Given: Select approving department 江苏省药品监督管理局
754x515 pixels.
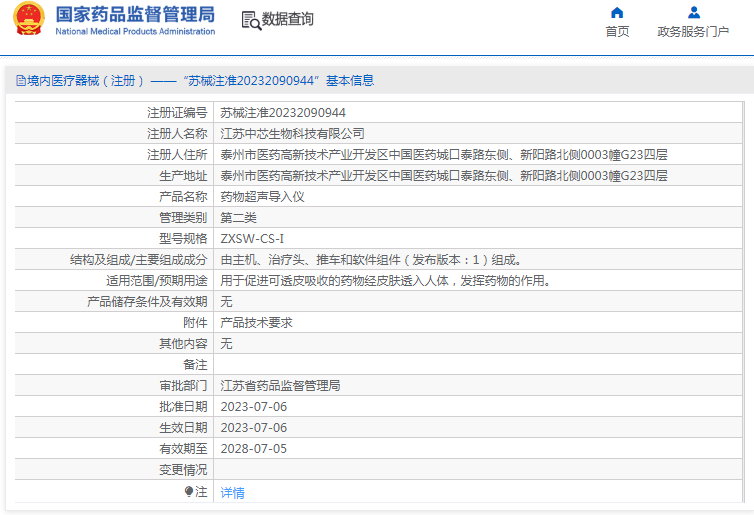Looking at the screenshot, I should coord(280,386).
